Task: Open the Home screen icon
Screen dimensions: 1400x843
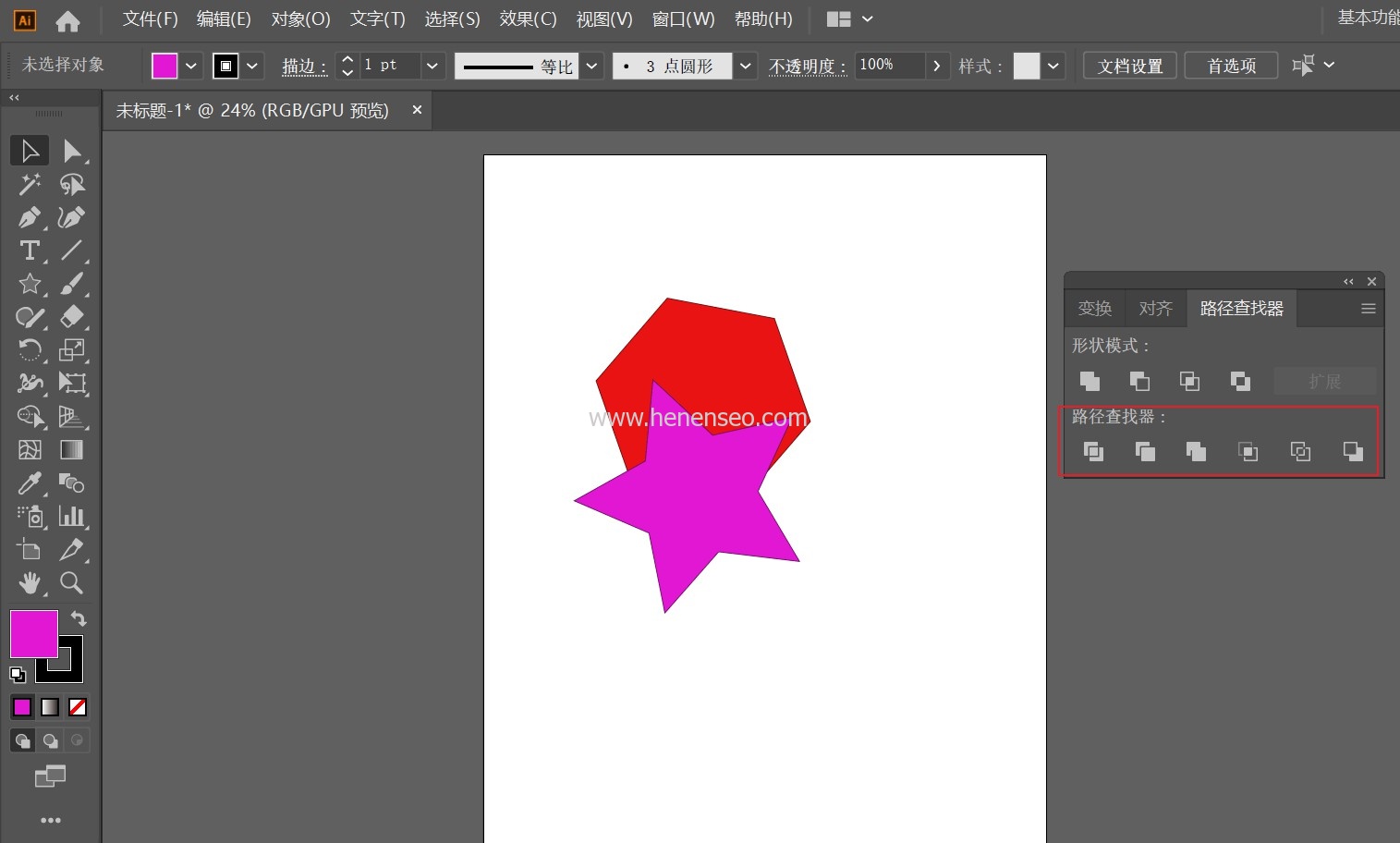Action: pos(67,19)
